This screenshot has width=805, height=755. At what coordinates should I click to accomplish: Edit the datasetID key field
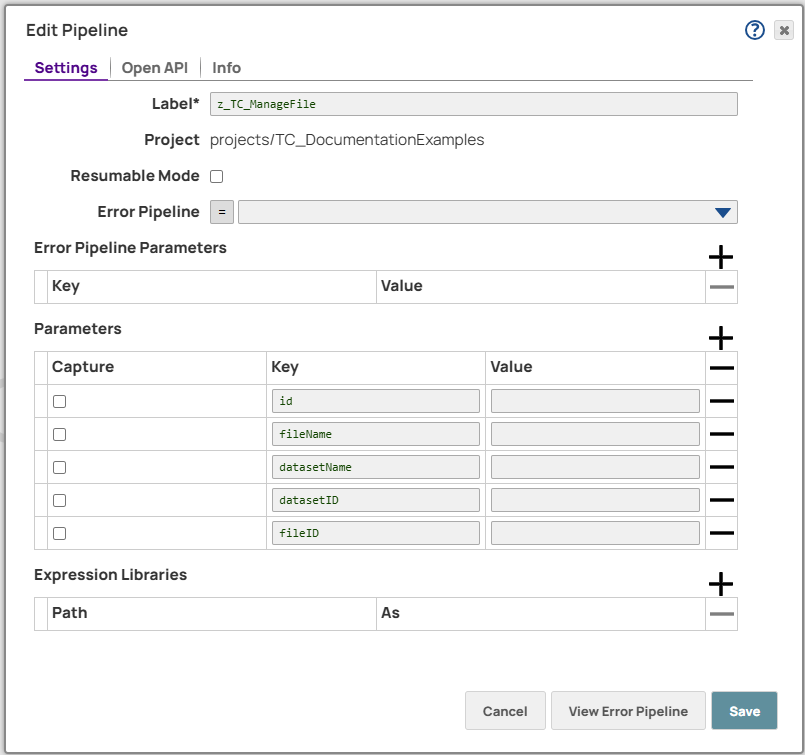375,500
